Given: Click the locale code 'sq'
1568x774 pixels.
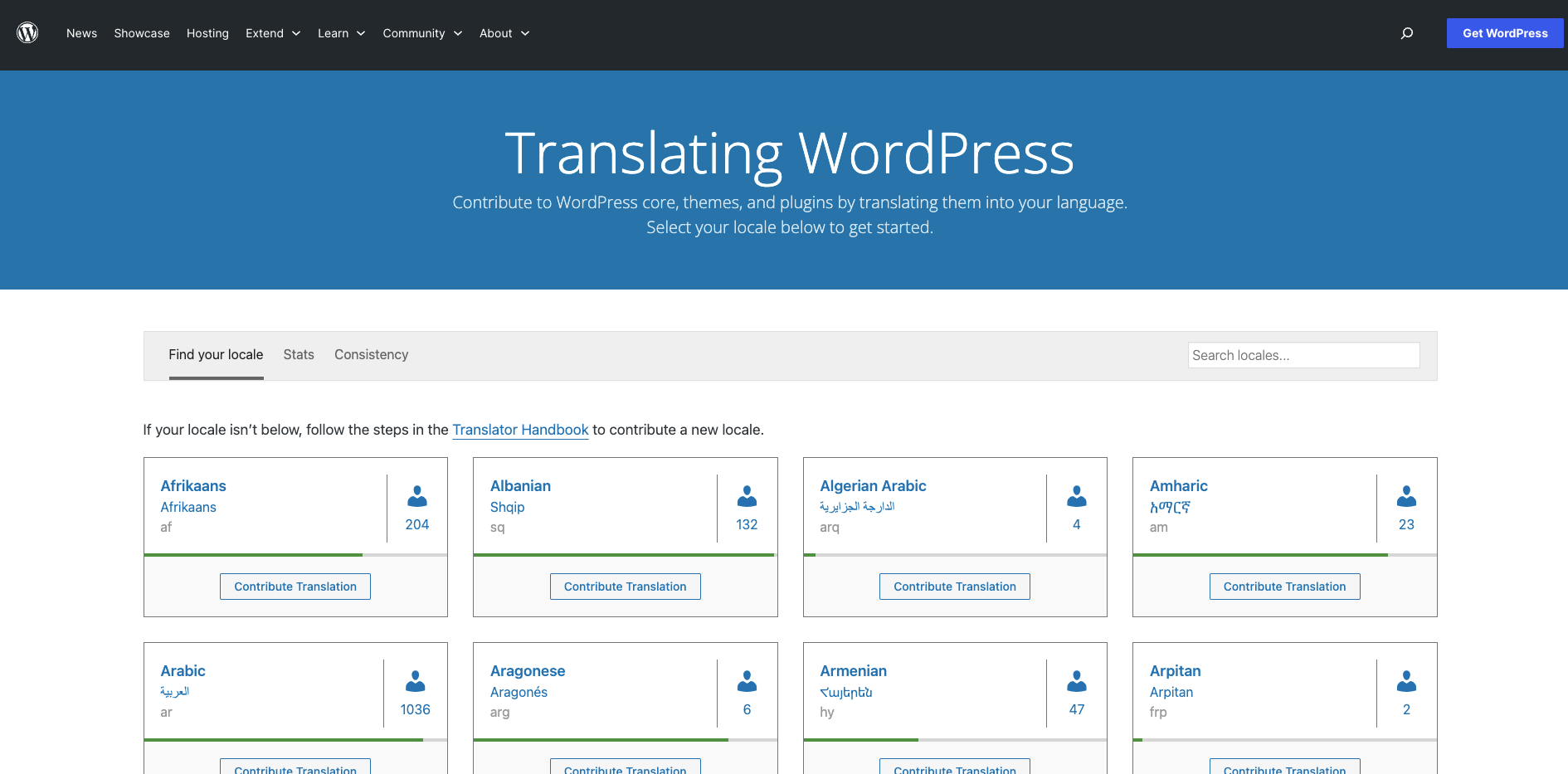Looking at the screenshot, I should pos(497,528).
